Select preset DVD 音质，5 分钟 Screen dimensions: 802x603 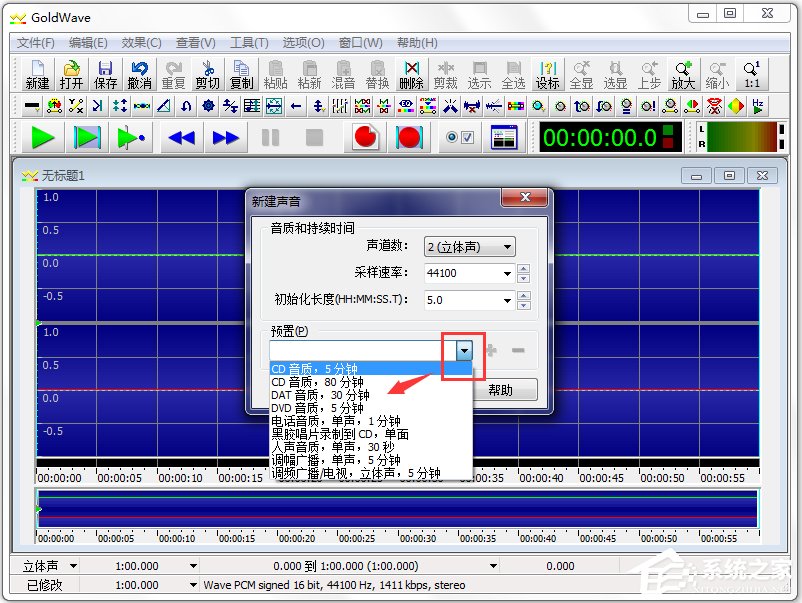pos(371,408)
